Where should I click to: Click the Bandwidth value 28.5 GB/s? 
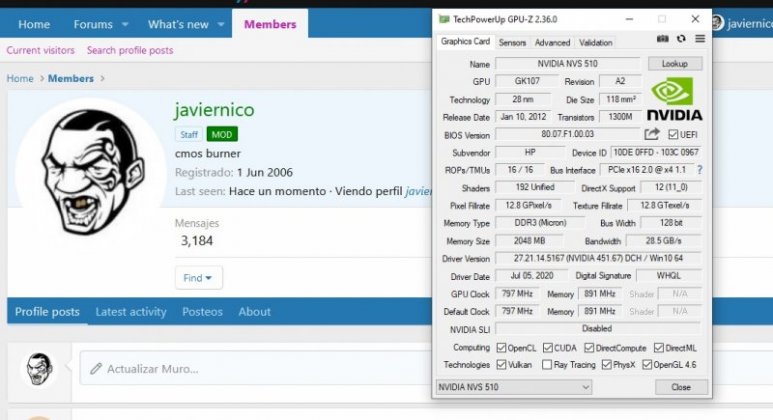pos(664,241)
